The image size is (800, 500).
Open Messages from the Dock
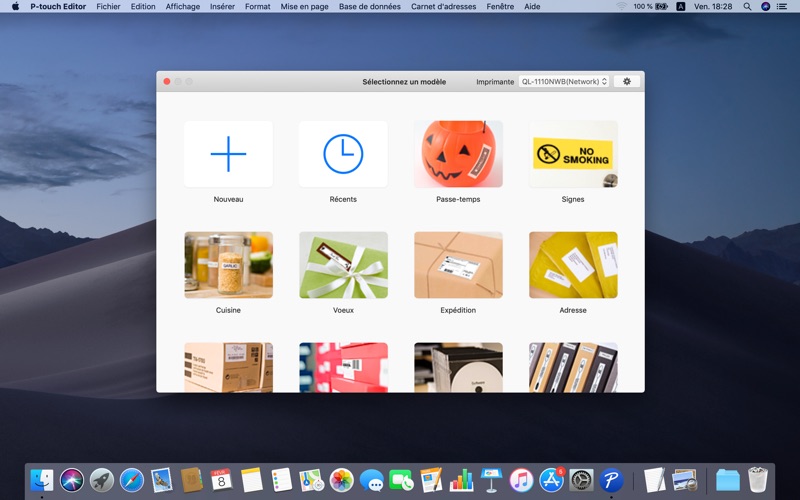[371, 480]
